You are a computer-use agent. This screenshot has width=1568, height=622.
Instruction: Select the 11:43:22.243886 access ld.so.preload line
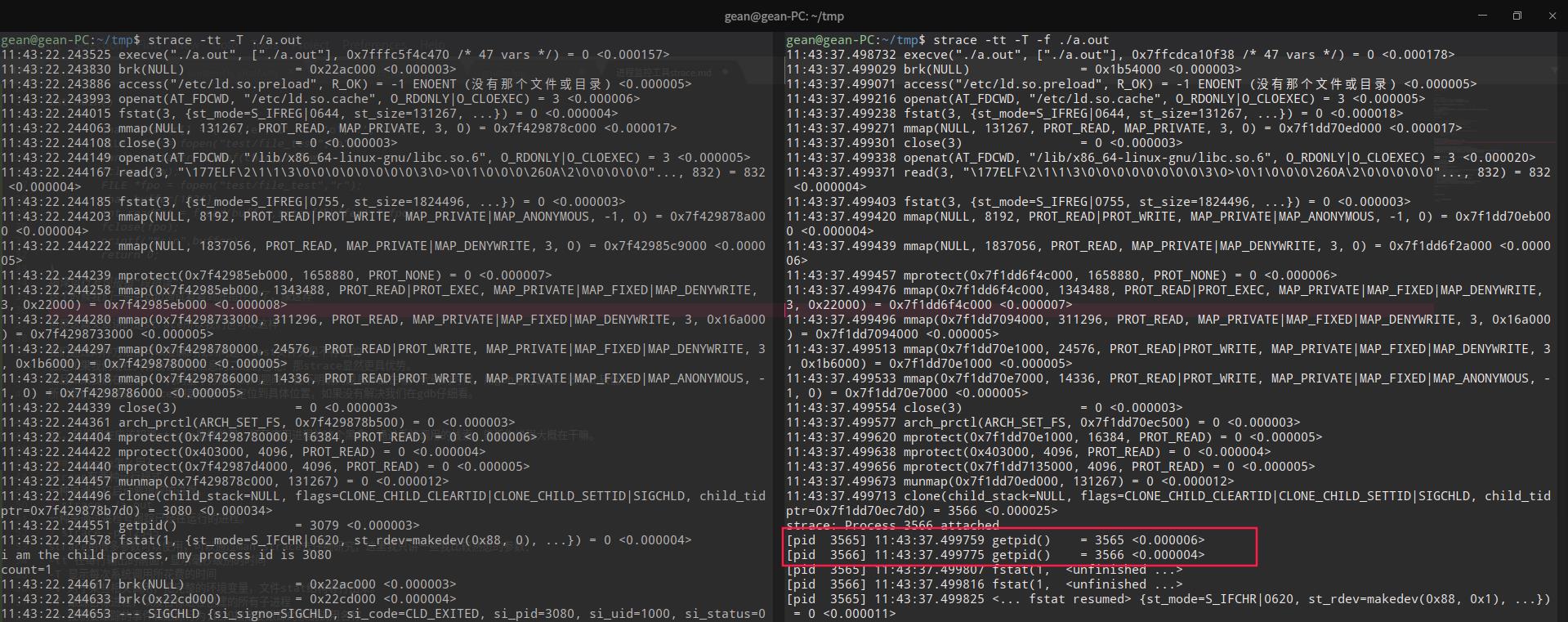(346, 83)
